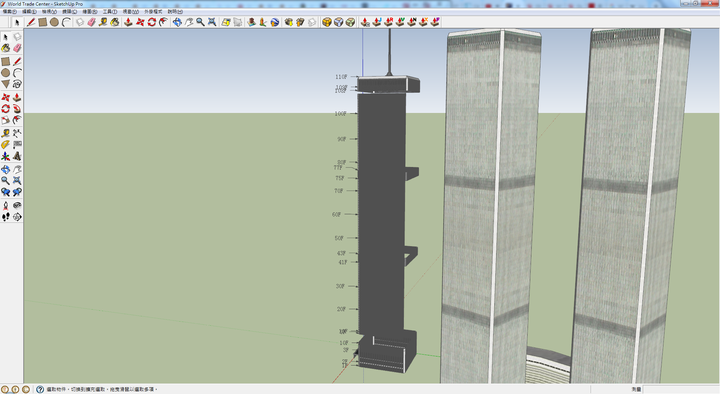Open the 鏡頭 (Camera) menu
The image size is (720, 394).
pyautogui.click(x=69, y=11)
